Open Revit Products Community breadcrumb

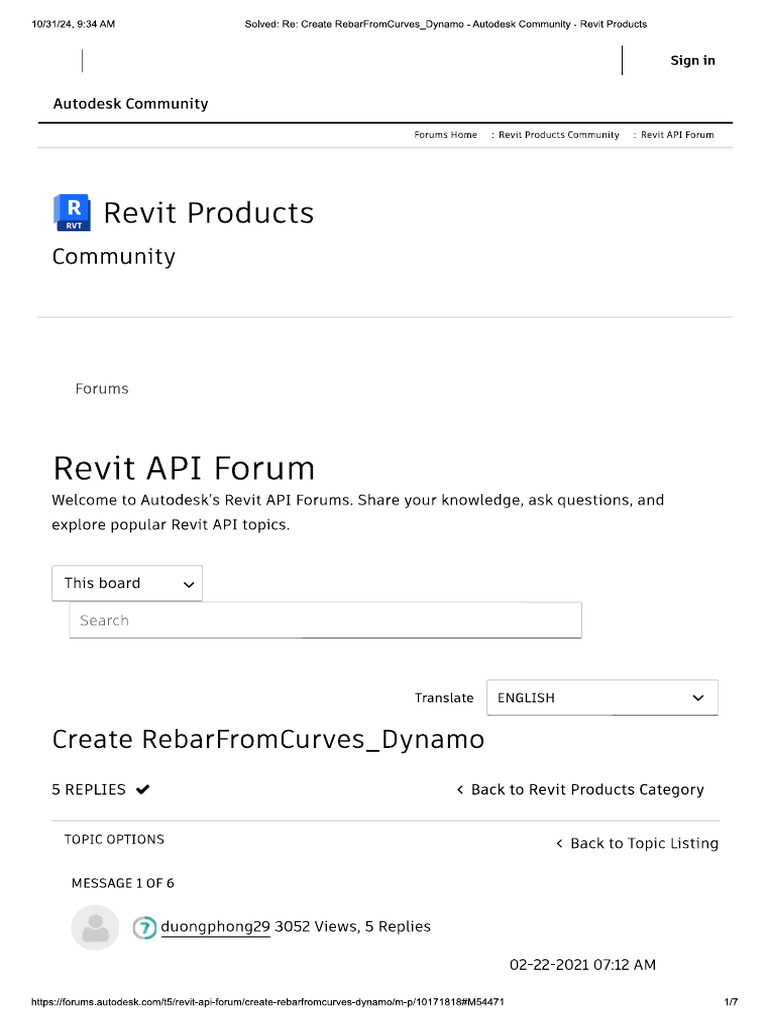point(558,135)
